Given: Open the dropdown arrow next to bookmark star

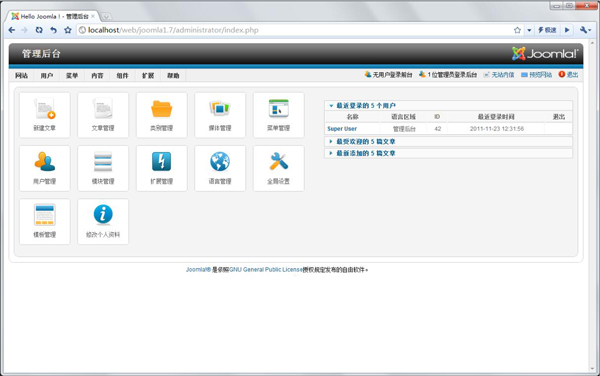Looking at the screenshot, I should (x=529, y=30).
